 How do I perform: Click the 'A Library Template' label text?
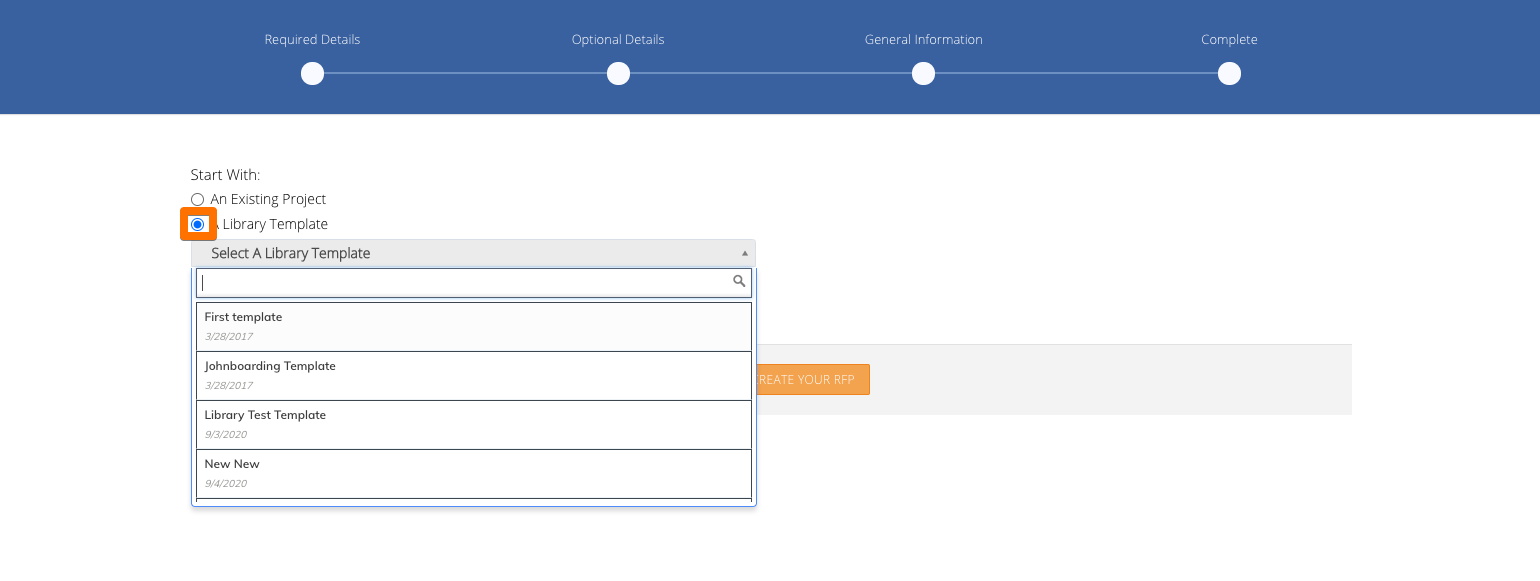[x=275, y=224]
